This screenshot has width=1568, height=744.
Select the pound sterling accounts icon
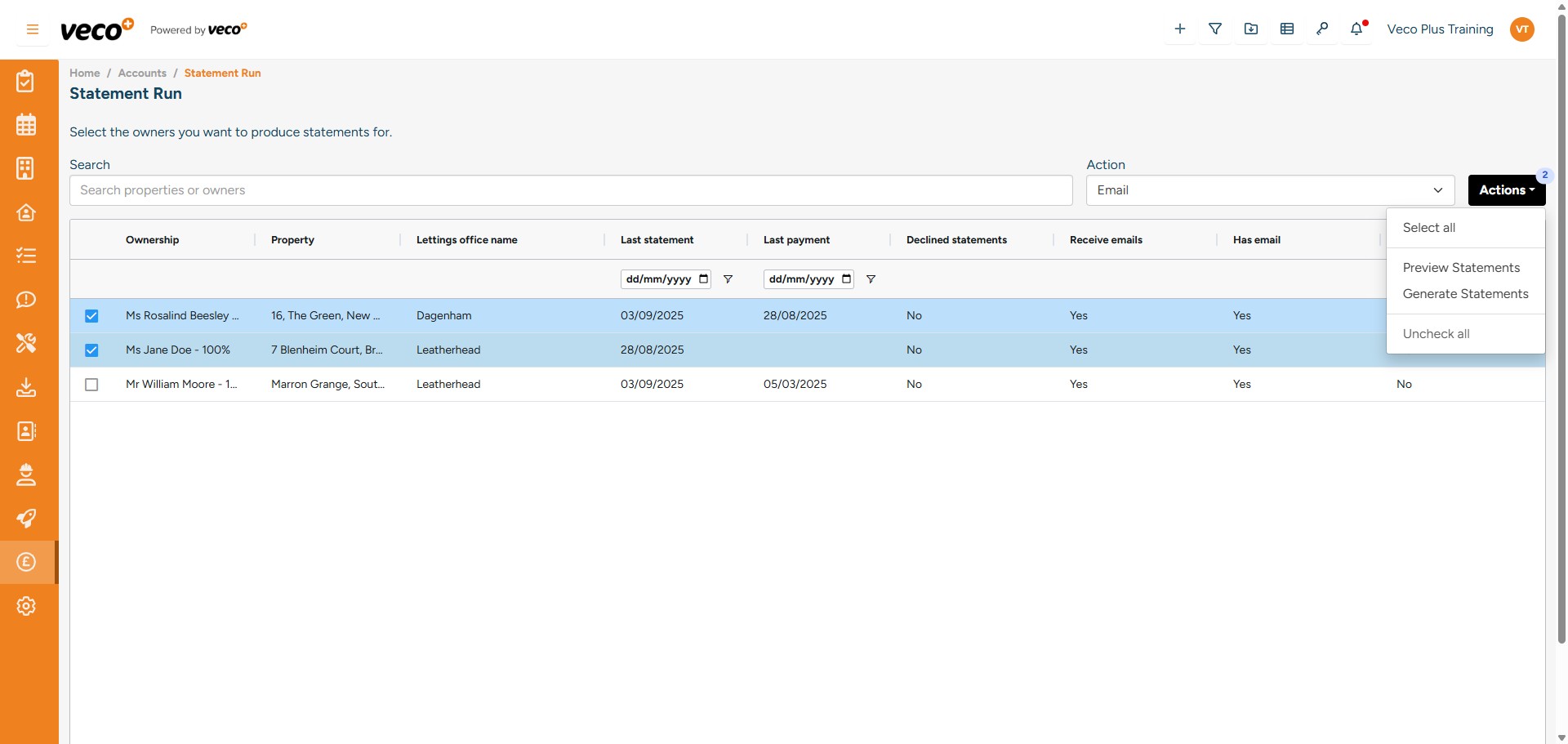(26, 562)
